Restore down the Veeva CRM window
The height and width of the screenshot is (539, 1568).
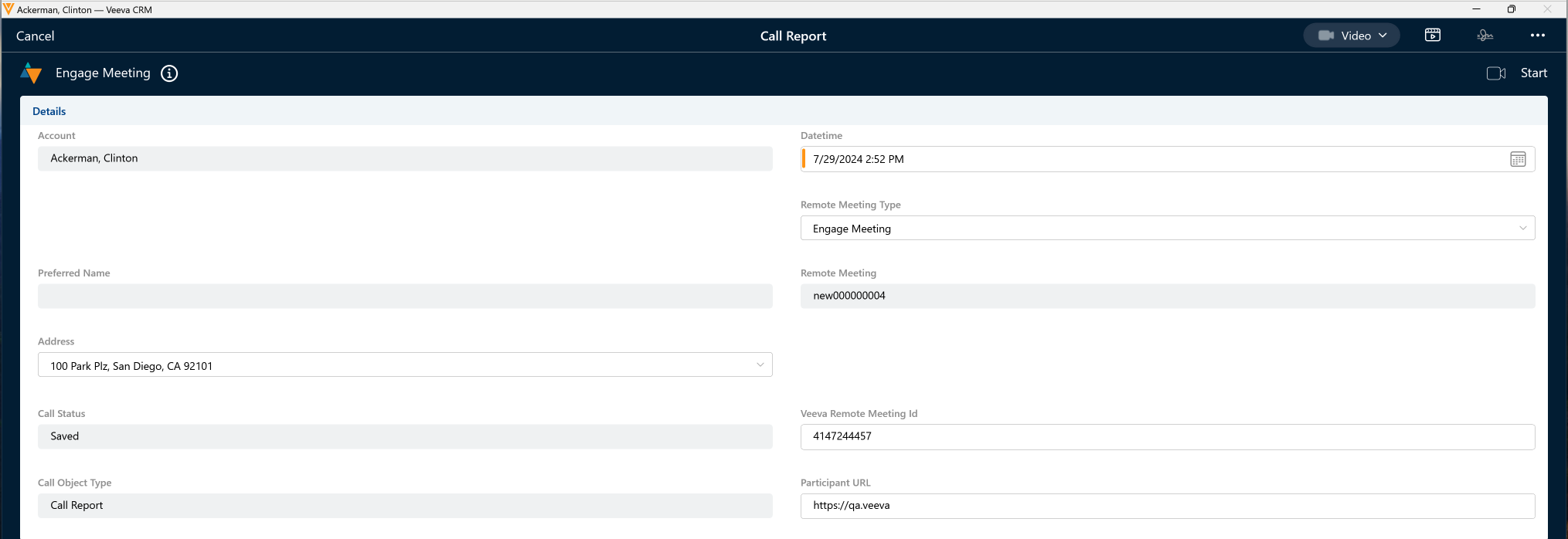(1511, 9)
